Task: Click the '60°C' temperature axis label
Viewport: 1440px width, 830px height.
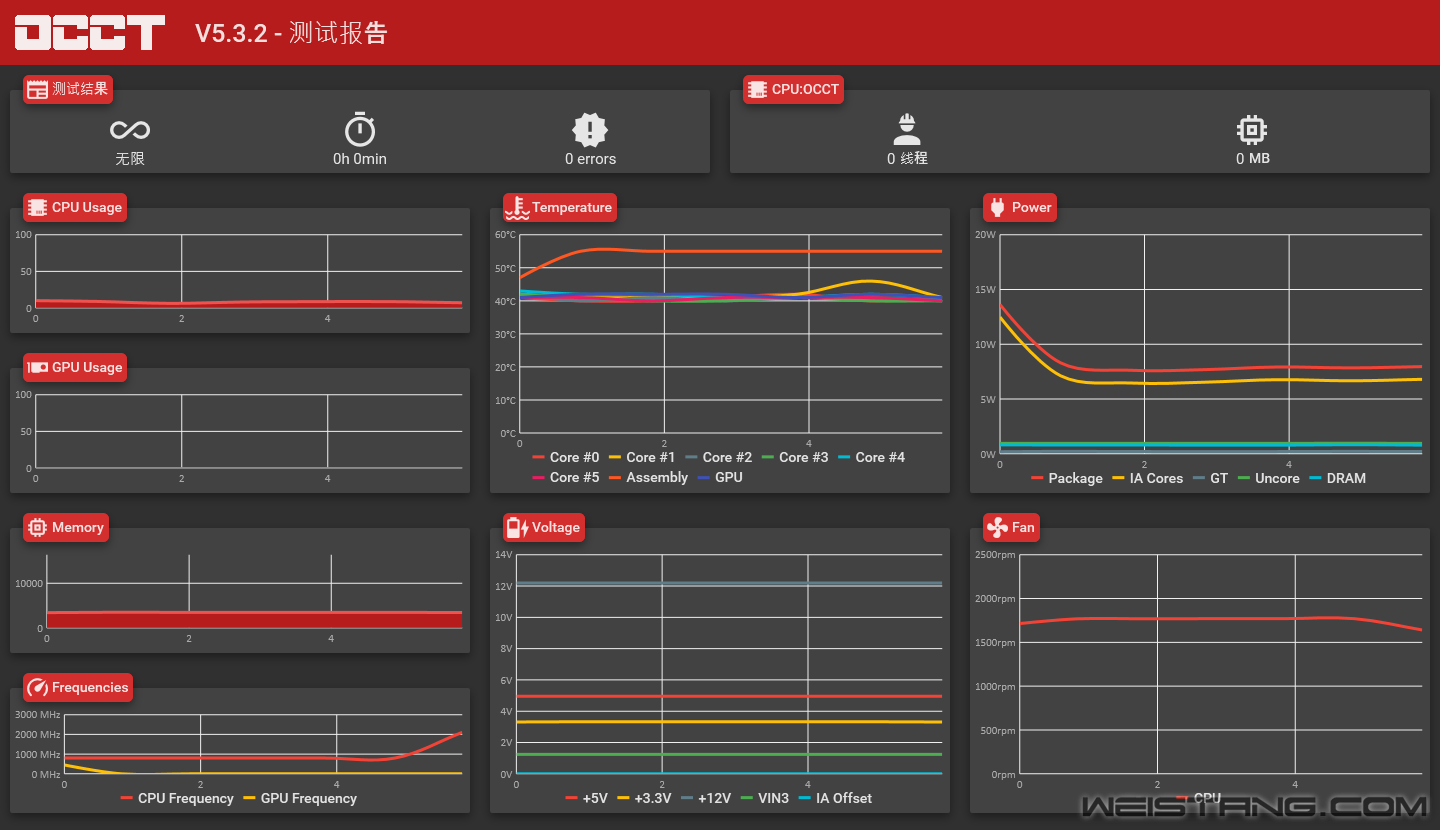Action: click(506, 235)
